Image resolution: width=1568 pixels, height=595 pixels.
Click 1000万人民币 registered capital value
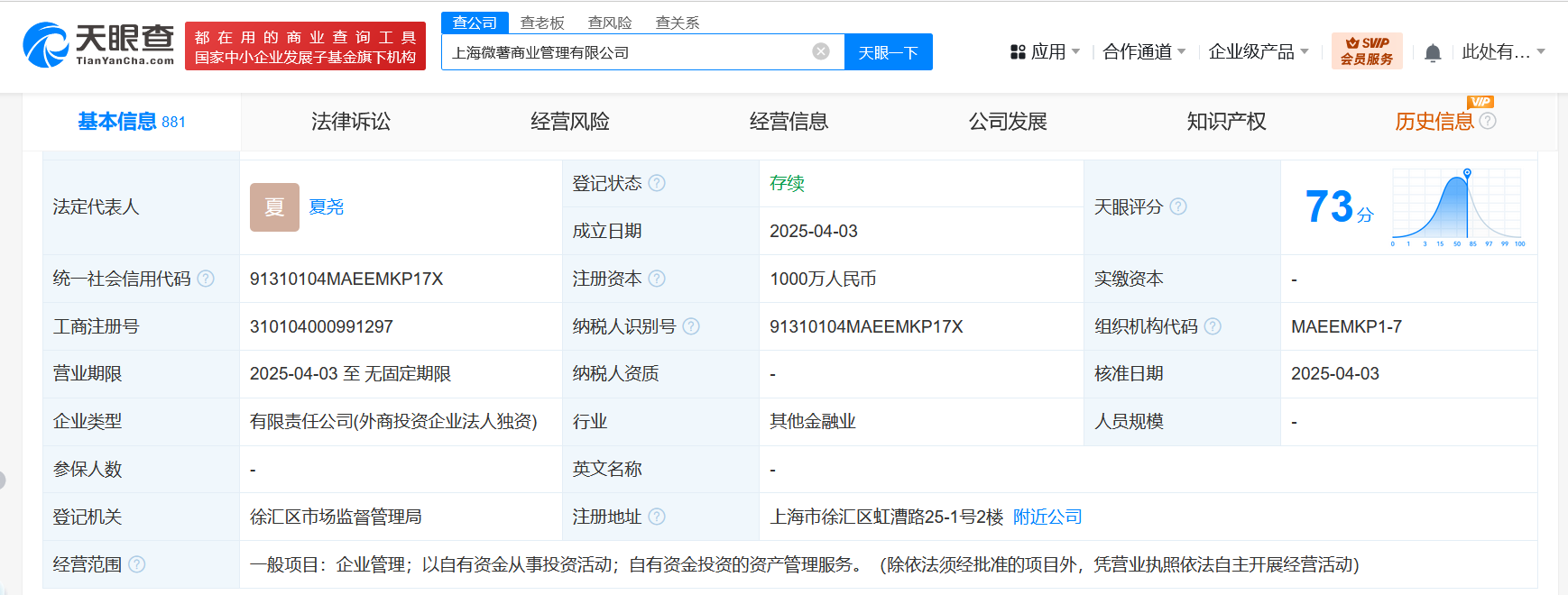pos(823,279)
